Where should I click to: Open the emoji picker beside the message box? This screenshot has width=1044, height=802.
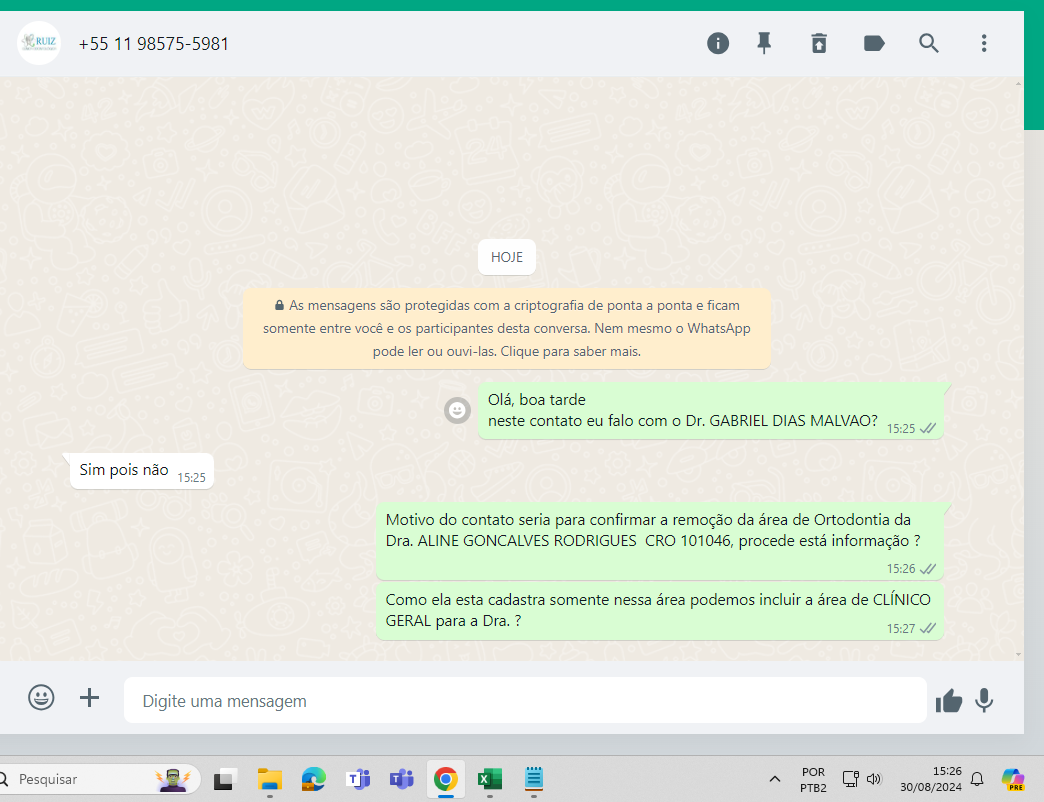coord(41,698)
